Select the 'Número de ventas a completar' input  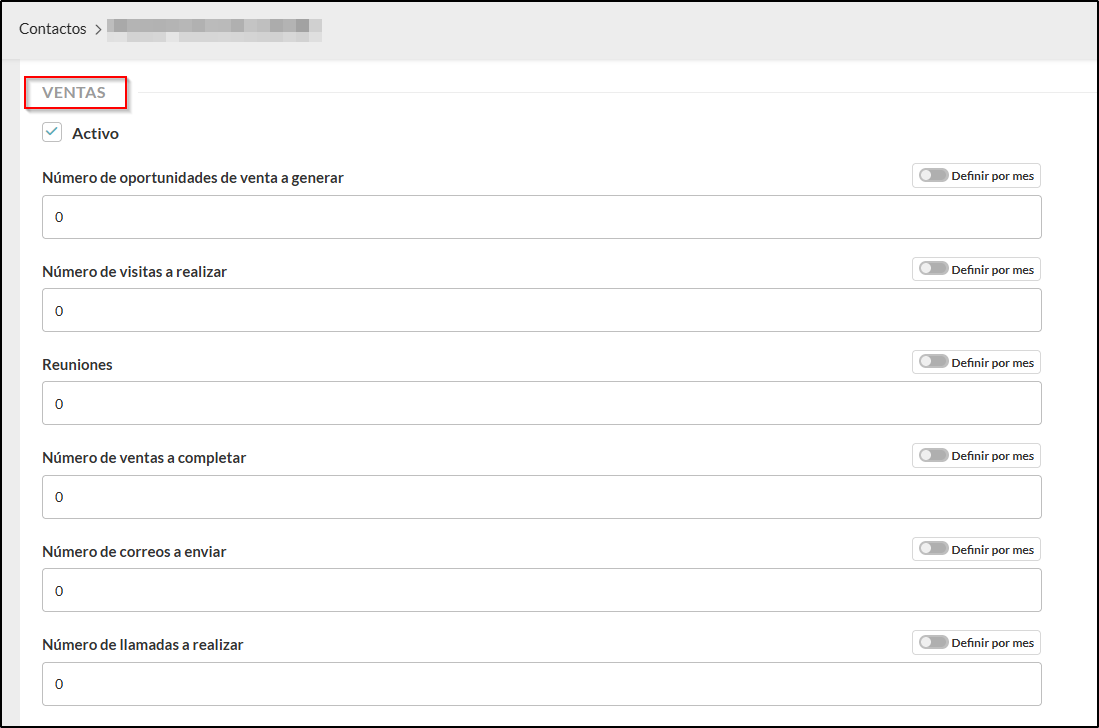click(541, 497)
